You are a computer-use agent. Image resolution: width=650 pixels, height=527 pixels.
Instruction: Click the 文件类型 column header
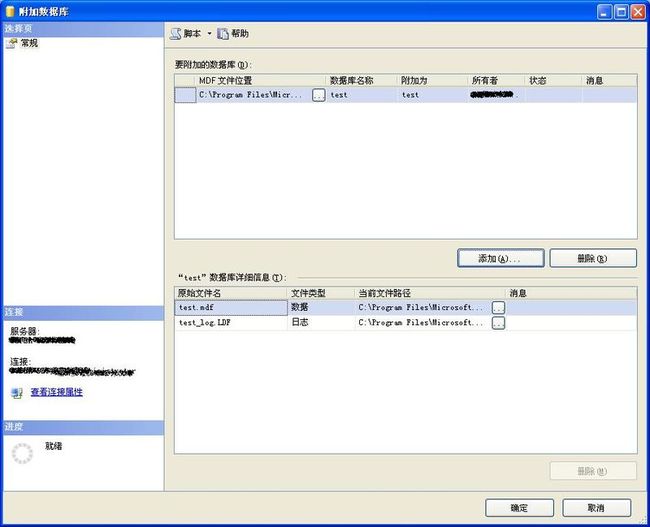pos(321,293)
